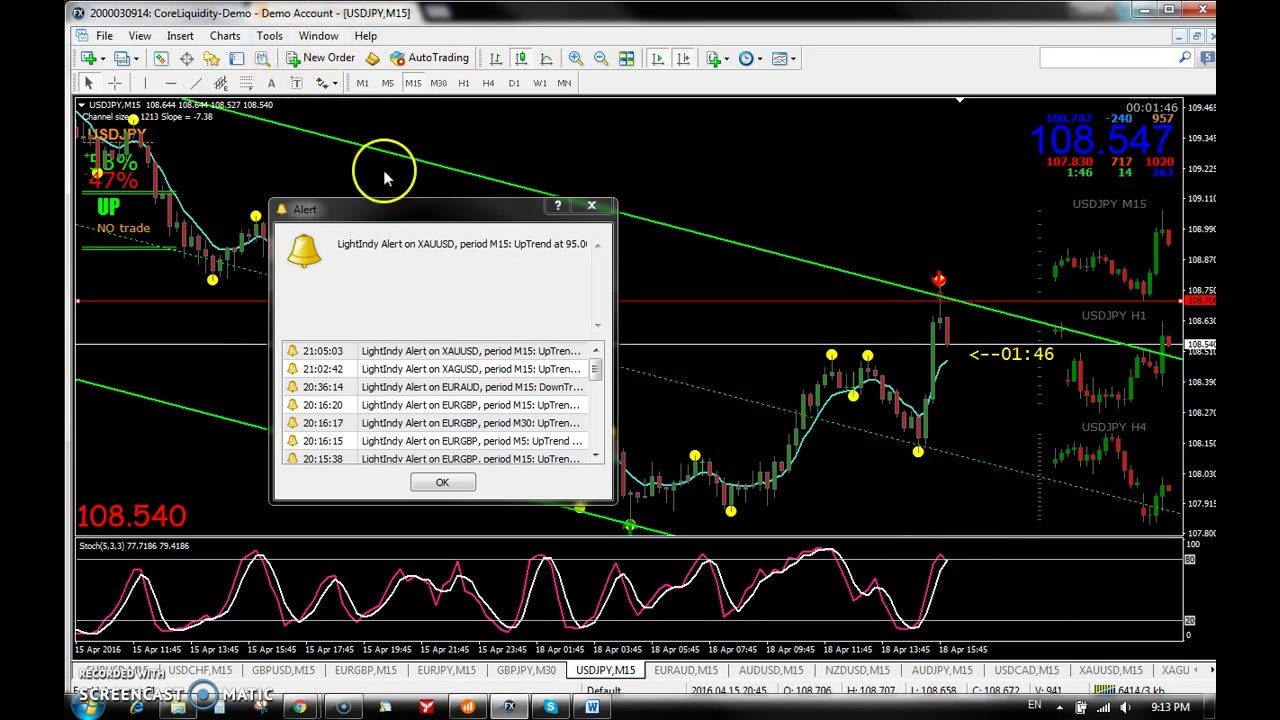Image resolution: width=1280 pixels, height=720 pixels.
Task: Open the Help menu
Action: 366,36
